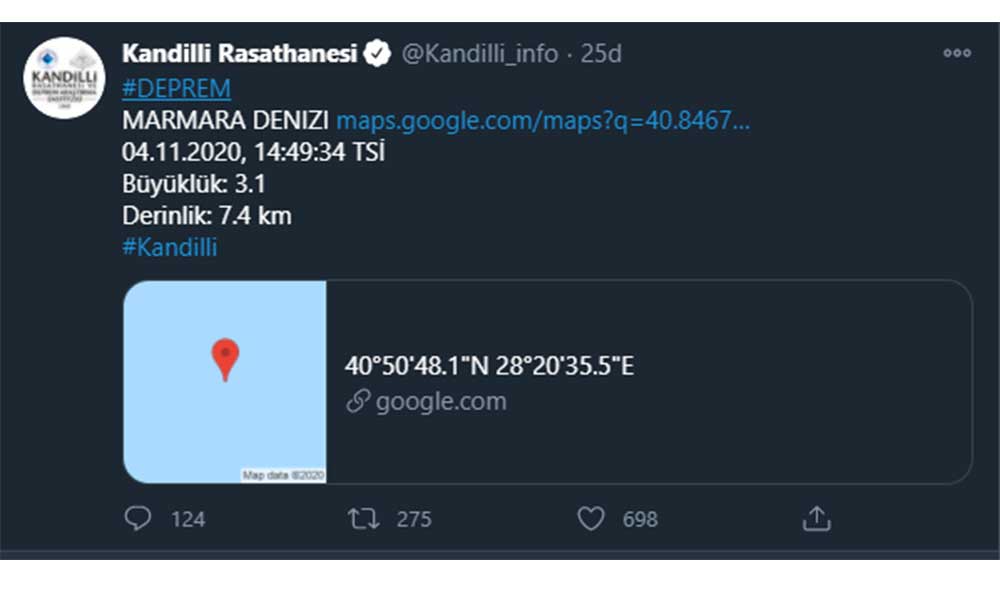
Task: Click the chain link icon beside google.com
Action: (x=358, y=402)
